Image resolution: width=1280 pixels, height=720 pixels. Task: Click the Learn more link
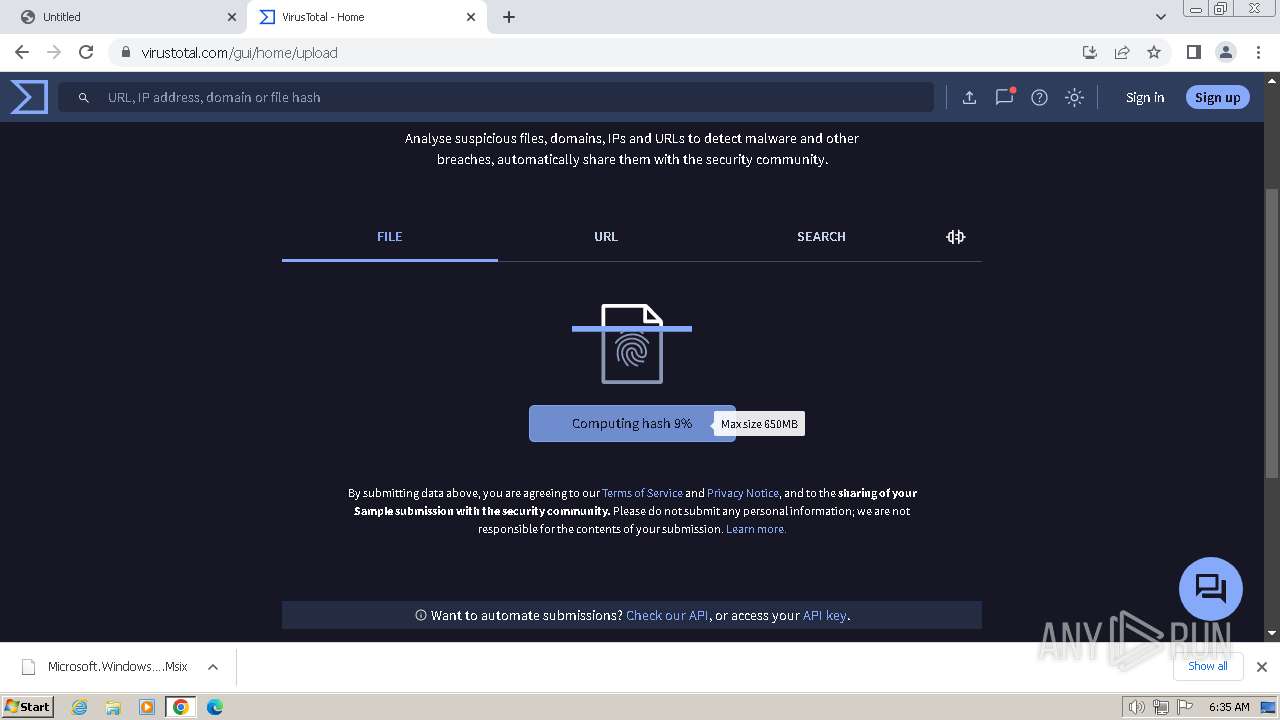tap(756, 529)
